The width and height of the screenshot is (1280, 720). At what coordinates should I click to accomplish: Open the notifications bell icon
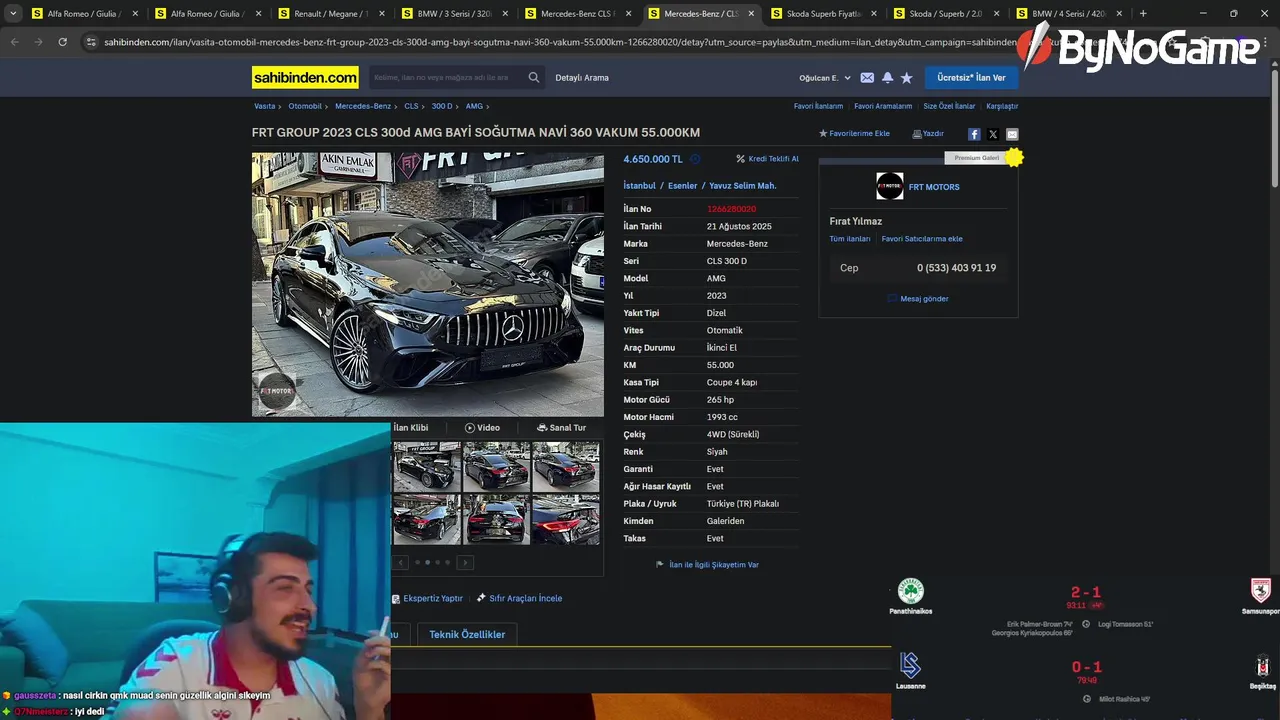click(887, 78)
